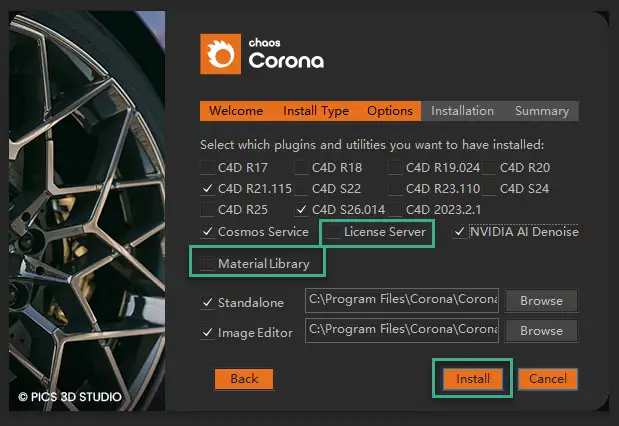
Task: Uncheck the C4D R21.115 plugin
Action: [207, 188]
